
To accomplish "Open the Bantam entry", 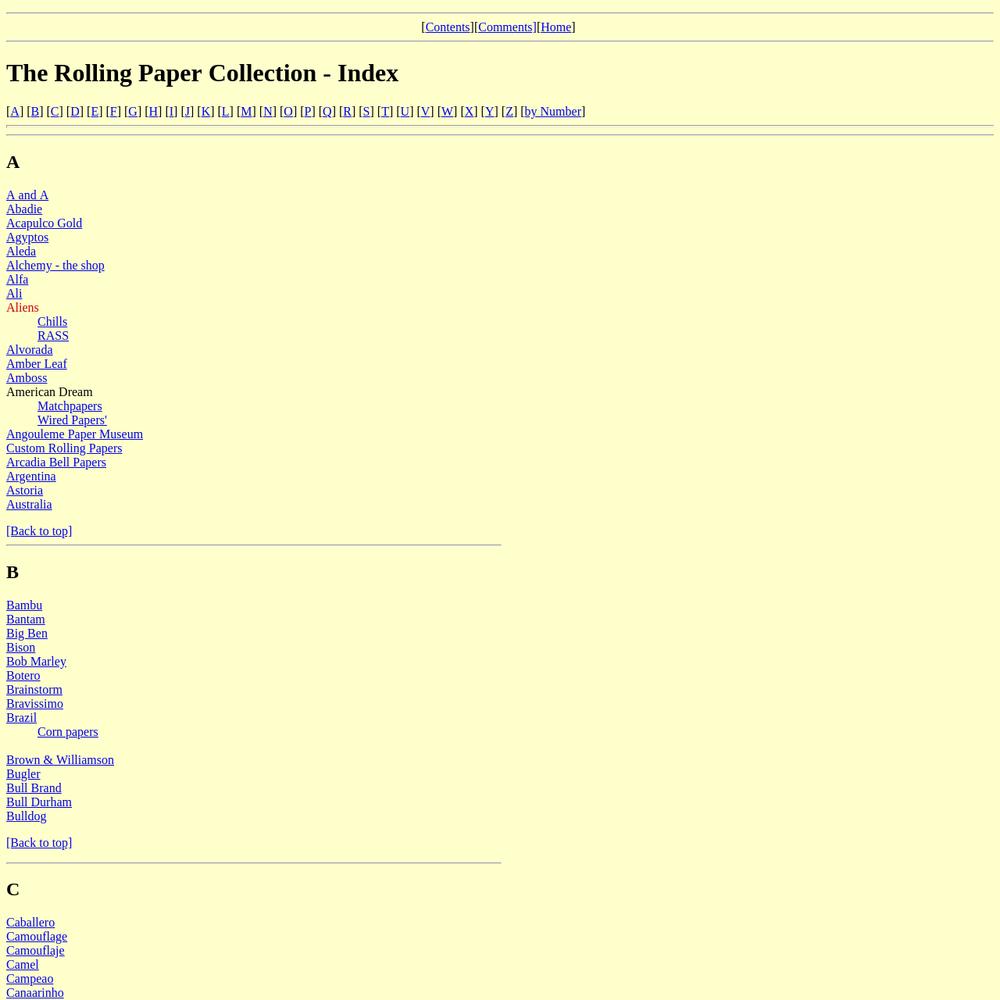I will (26, 619).
